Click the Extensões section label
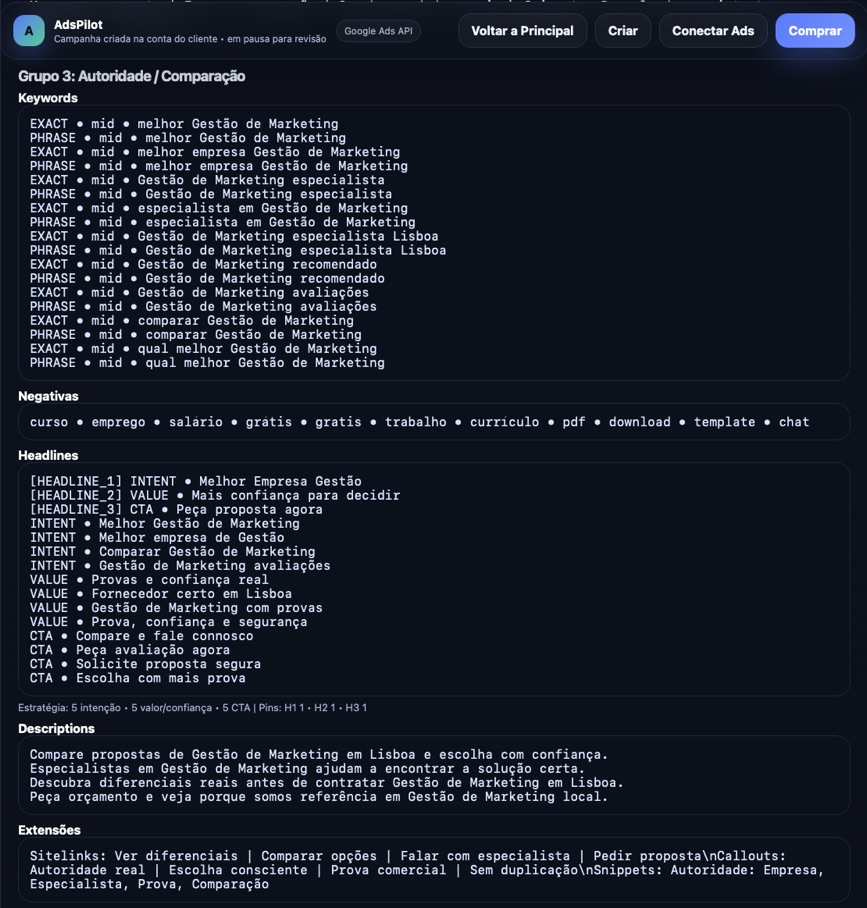The width and height of the screenshot is (867, 908). (49, 830)
